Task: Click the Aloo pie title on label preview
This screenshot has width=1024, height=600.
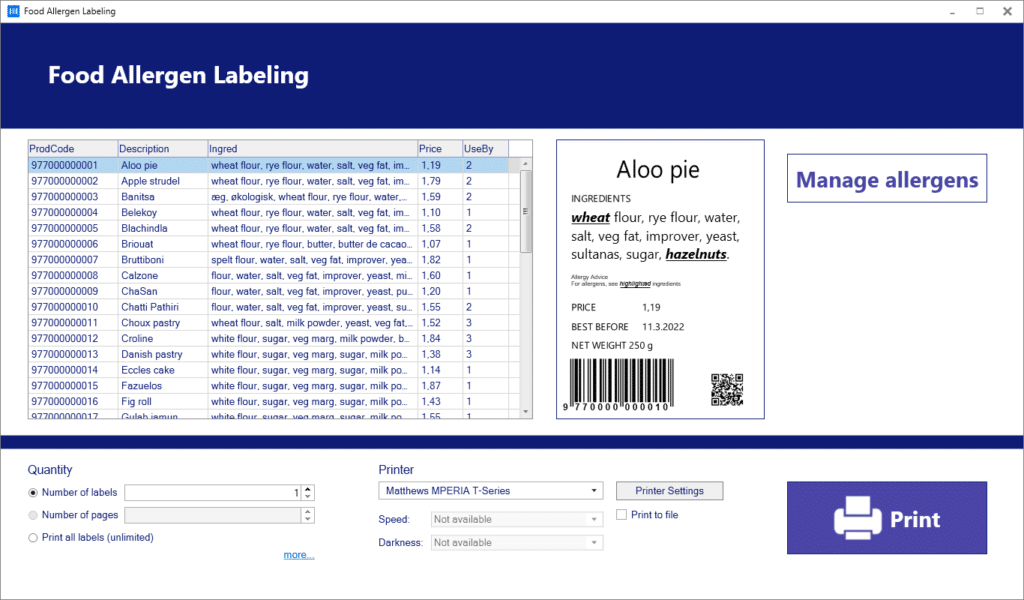Action: [658, 170]
